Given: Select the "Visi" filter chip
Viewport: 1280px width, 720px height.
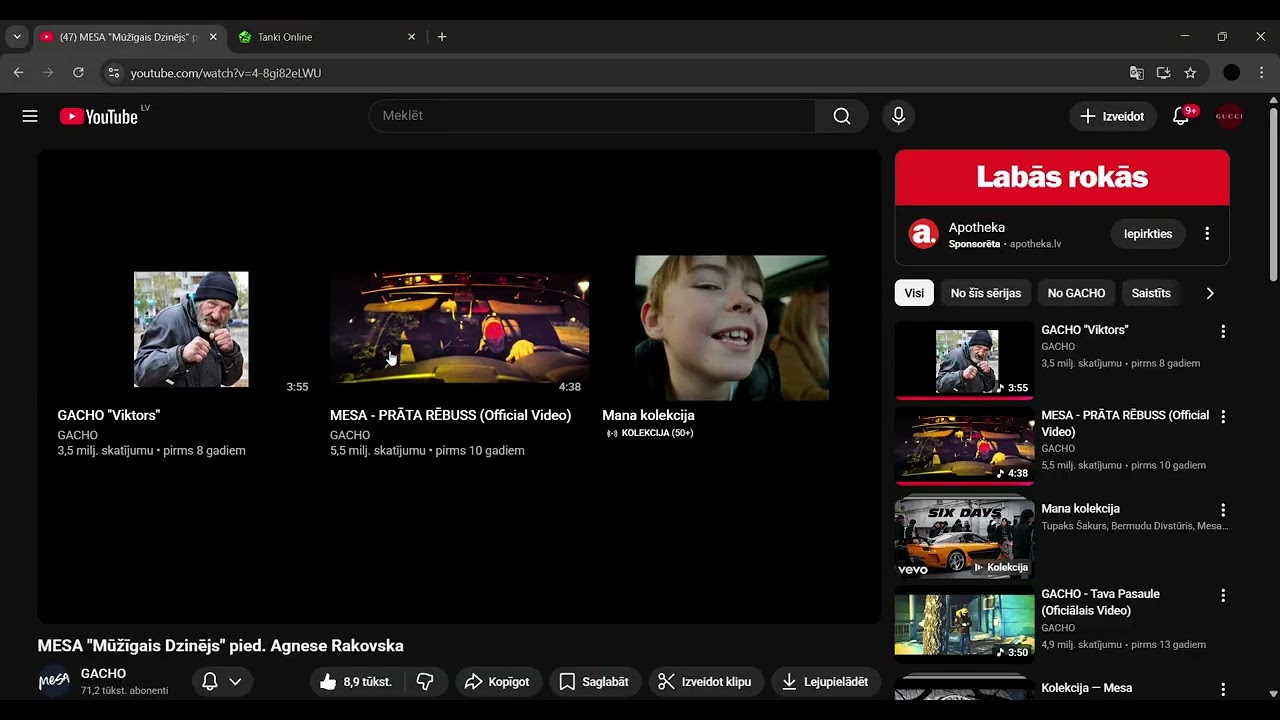Looking at the screenshot, I should (x=914, y=293).
